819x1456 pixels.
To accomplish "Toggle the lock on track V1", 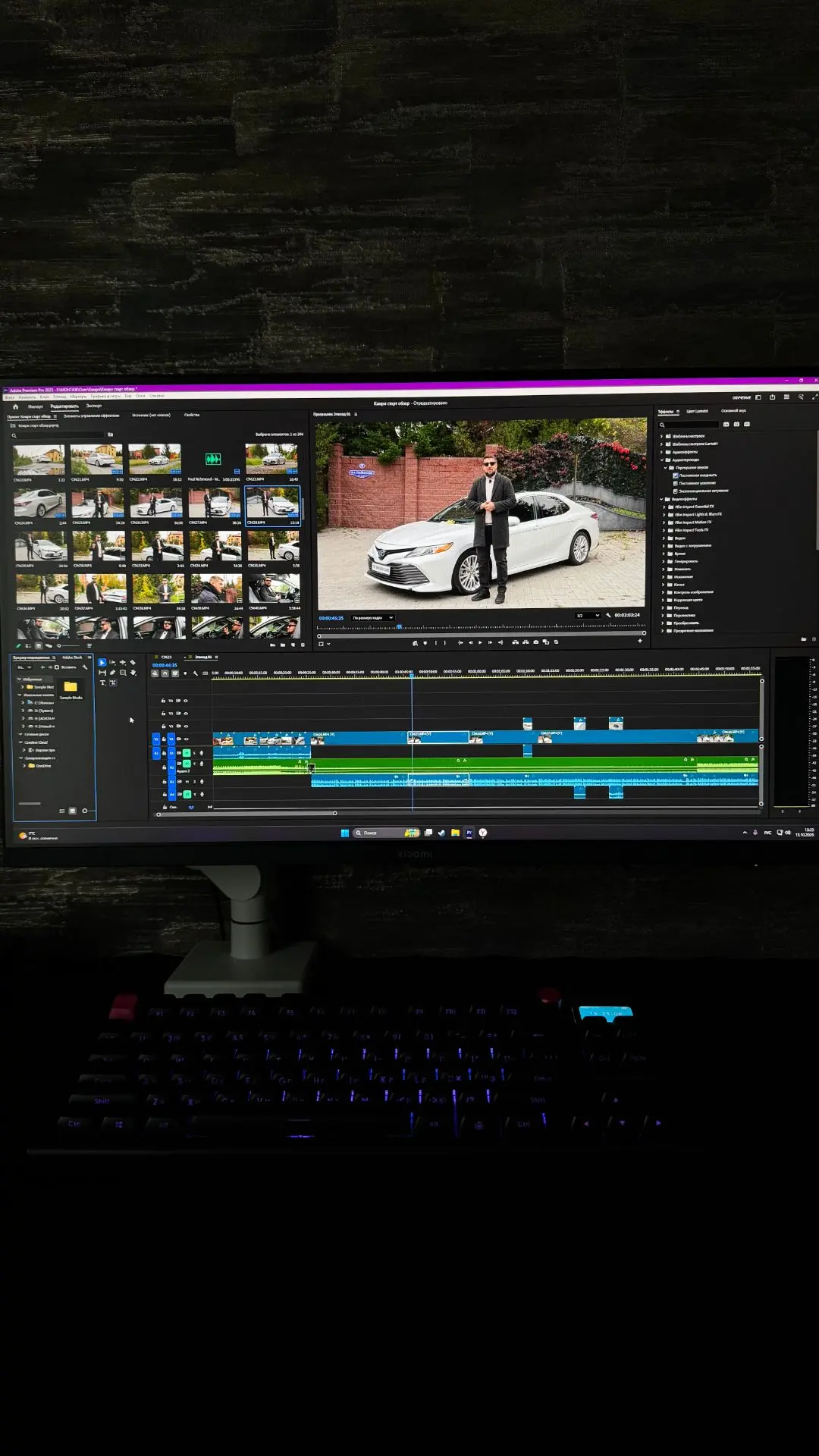I will tap(163, 739).
